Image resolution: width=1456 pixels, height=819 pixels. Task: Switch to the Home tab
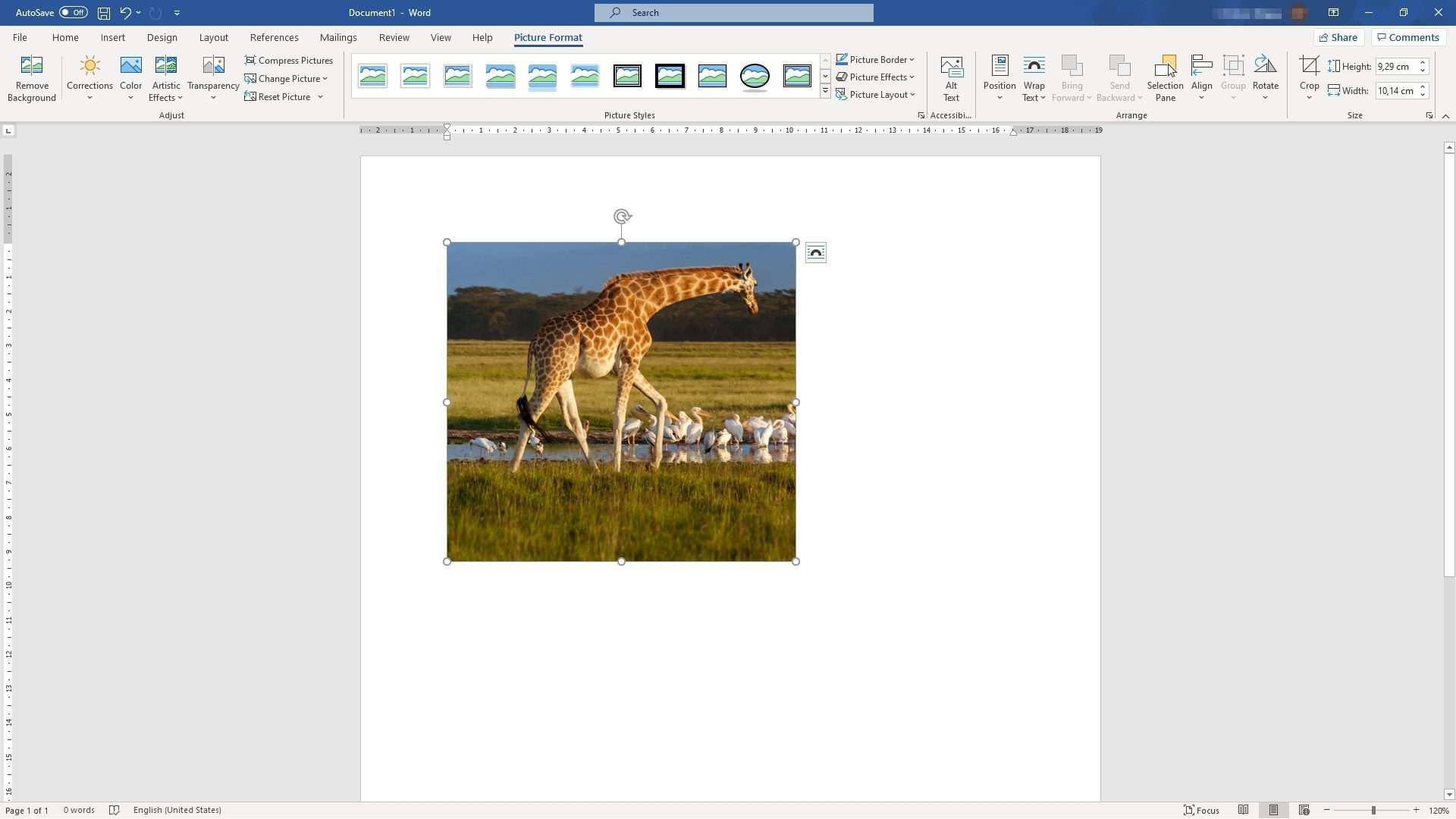click(x=65, y=36)
